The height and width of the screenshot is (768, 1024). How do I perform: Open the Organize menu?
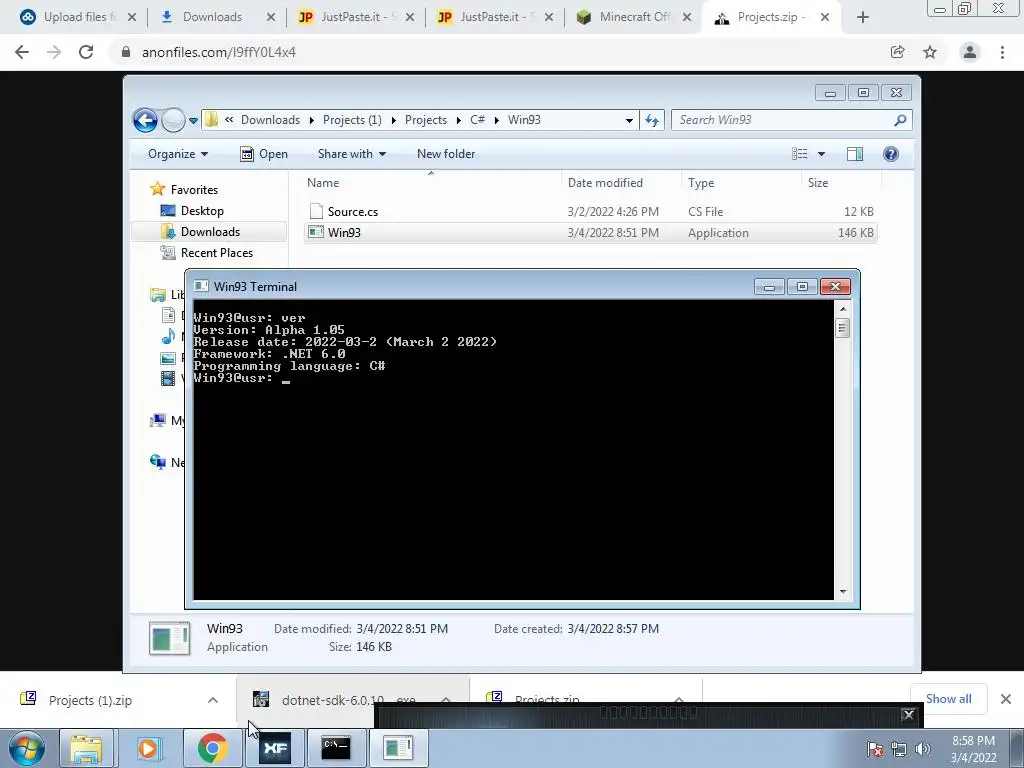tap(178, 154)
